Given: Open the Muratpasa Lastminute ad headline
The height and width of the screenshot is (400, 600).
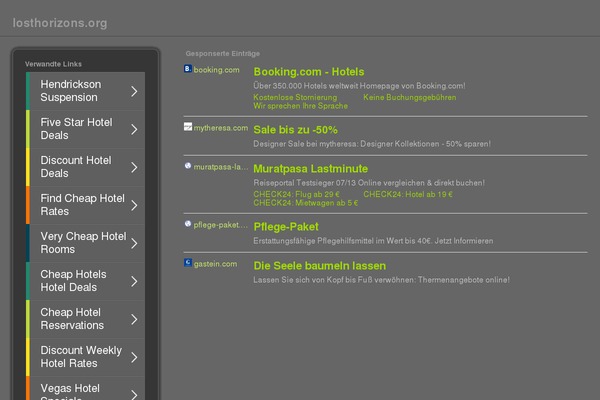Looking at the screenshot, I should [310, 169].
